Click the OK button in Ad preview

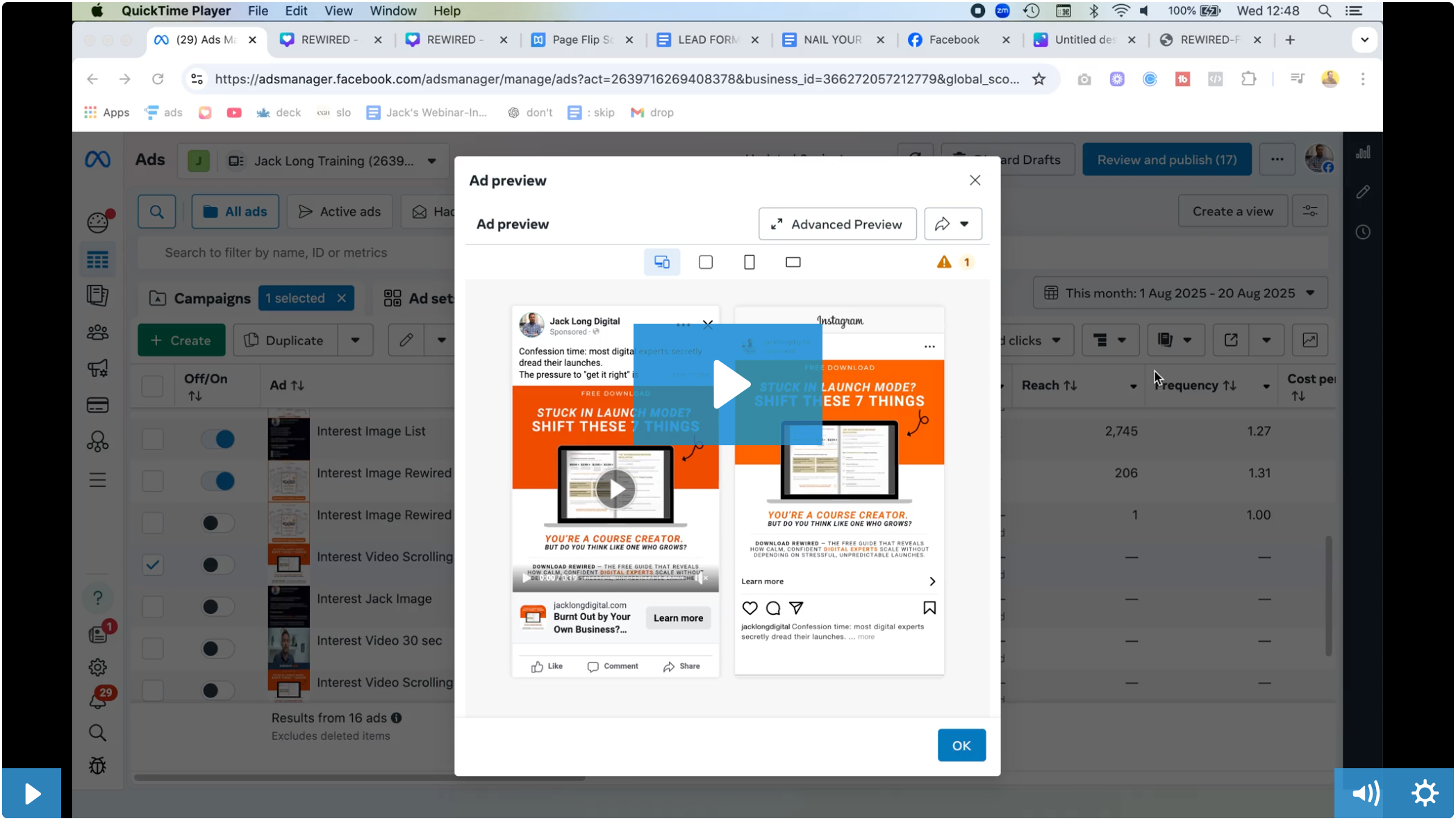tap(961, 745)
